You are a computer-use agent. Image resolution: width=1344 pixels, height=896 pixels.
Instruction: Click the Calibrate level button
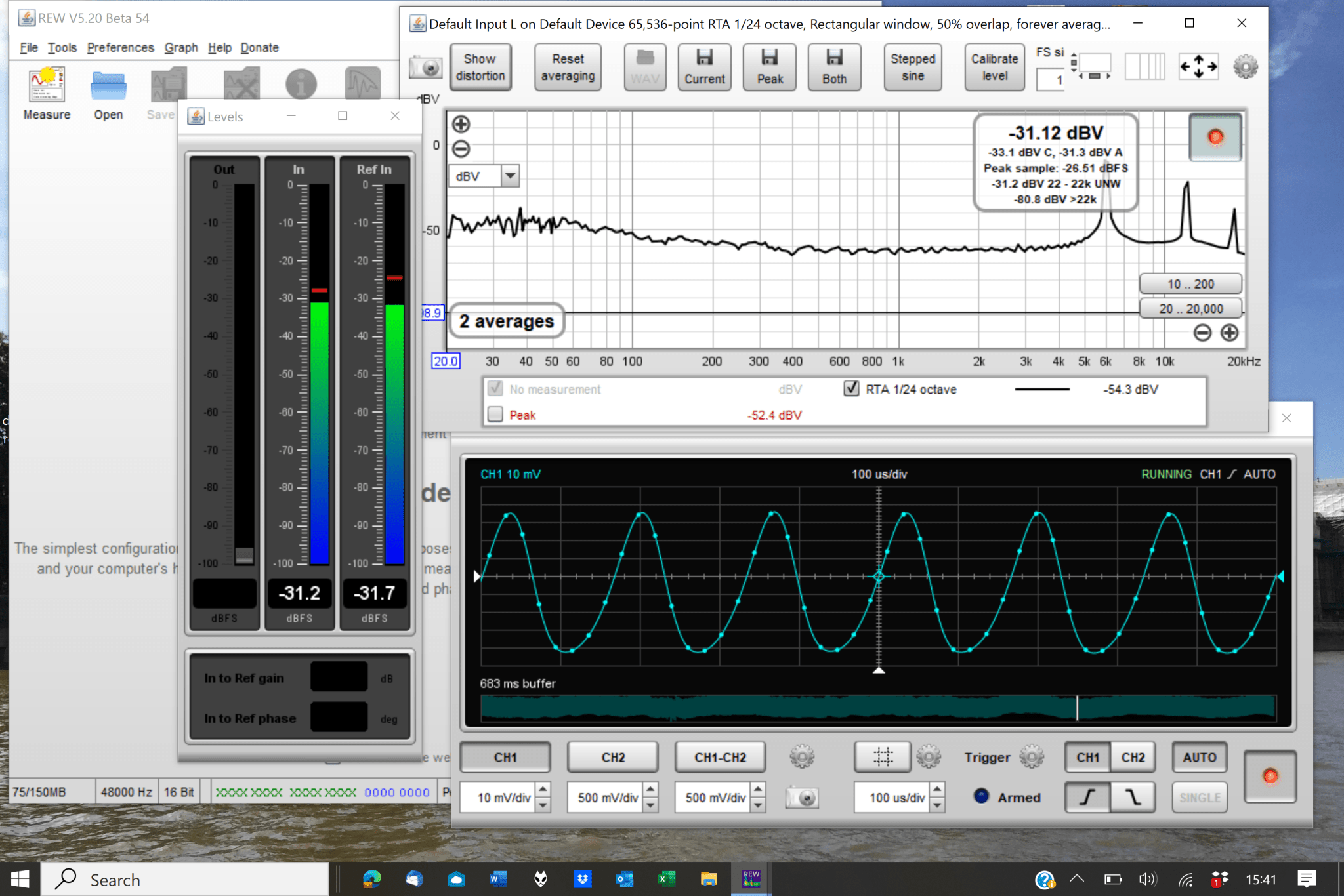[x=994, y=68]
